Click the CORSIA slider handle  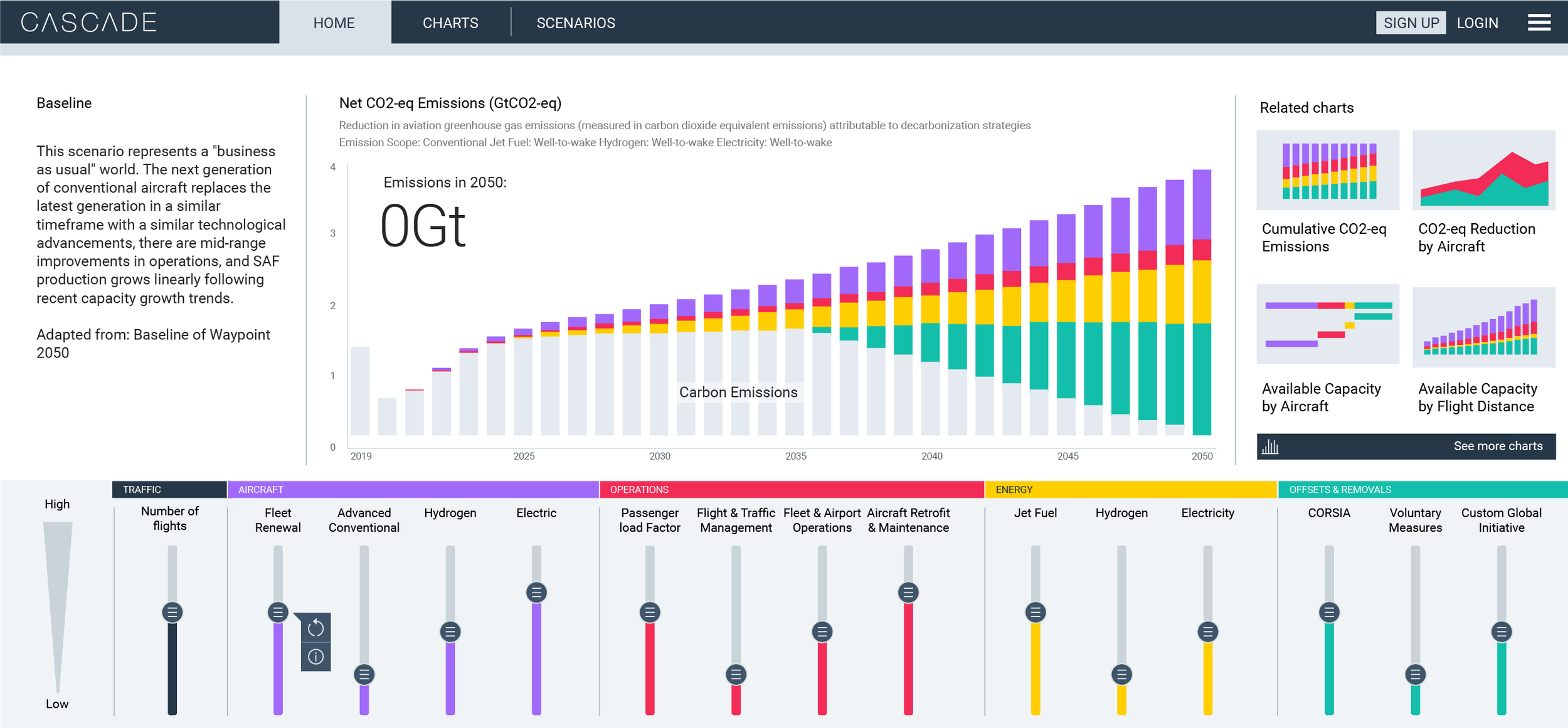(x=1328, y=612)
